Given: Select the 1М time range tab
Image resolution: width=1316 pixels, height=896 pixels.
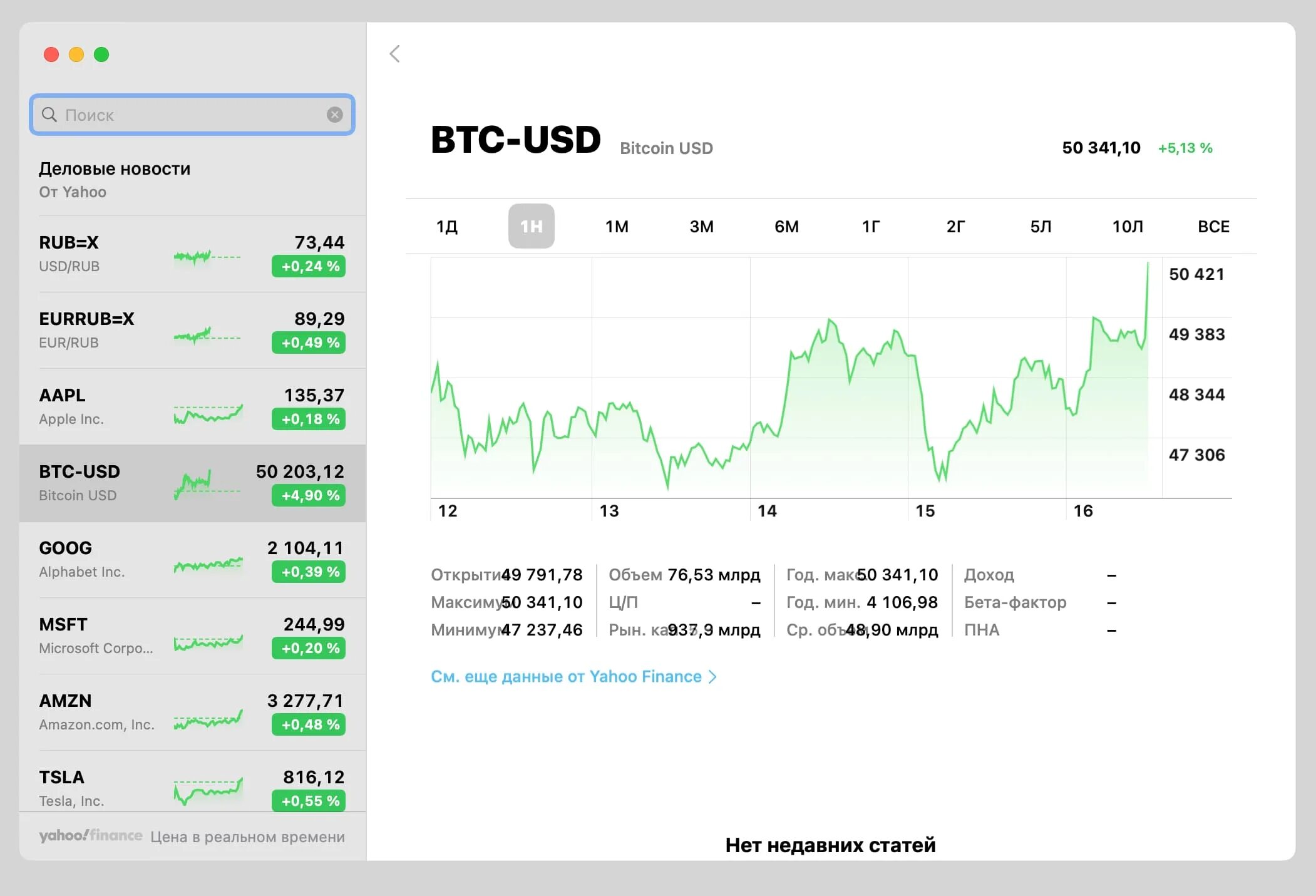Looking at the screenshot, I should point(617,227).
